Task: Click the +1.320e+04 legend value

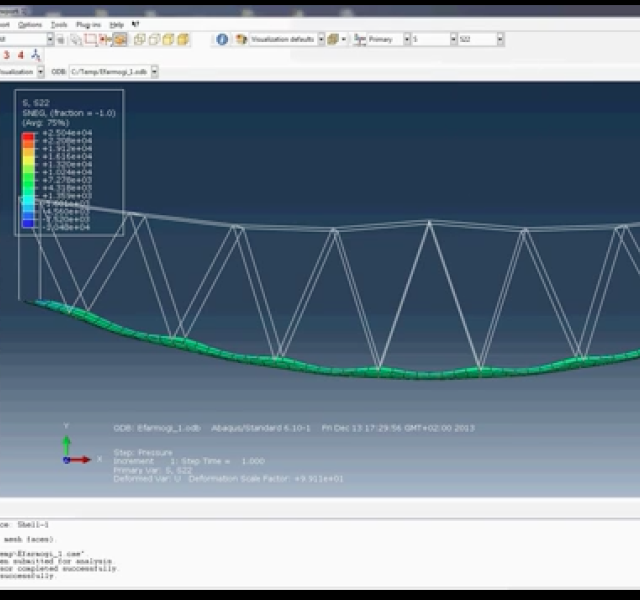Action: [x=67, y=164]
